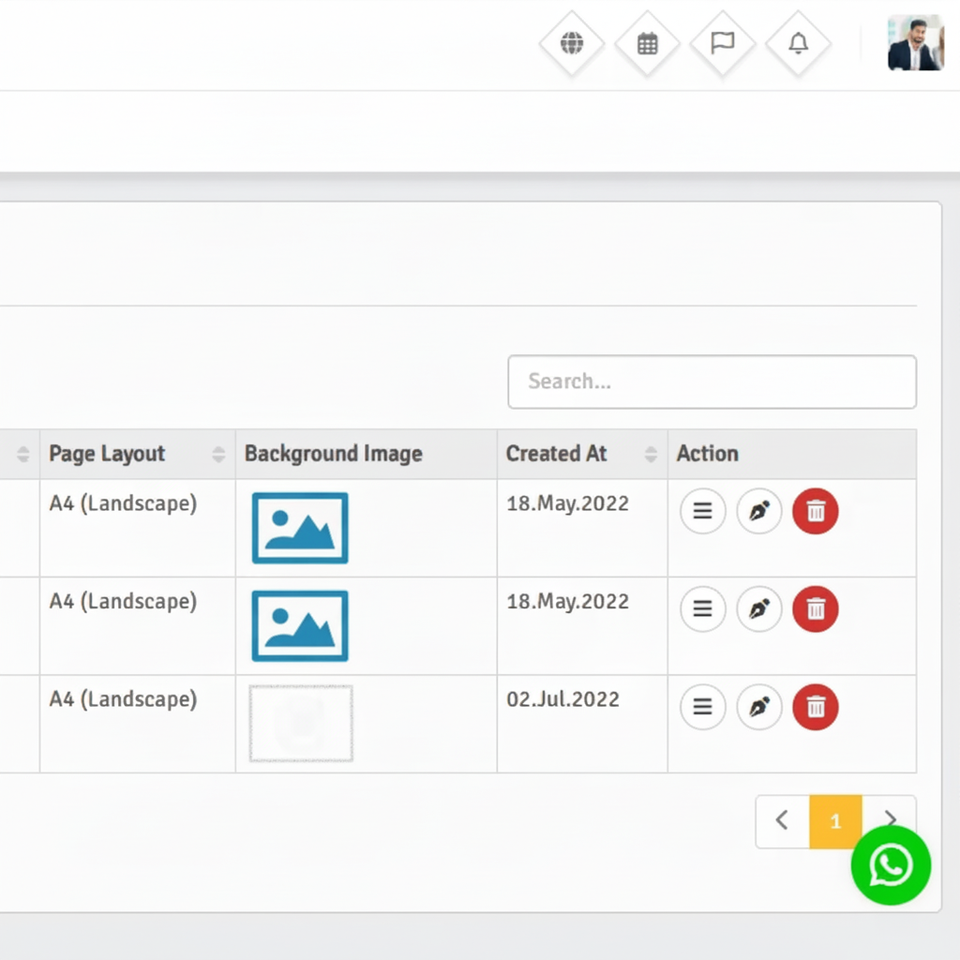
Task: Open second row background image thumbnail
Action: pyautogui.click(x=300, y=626)
